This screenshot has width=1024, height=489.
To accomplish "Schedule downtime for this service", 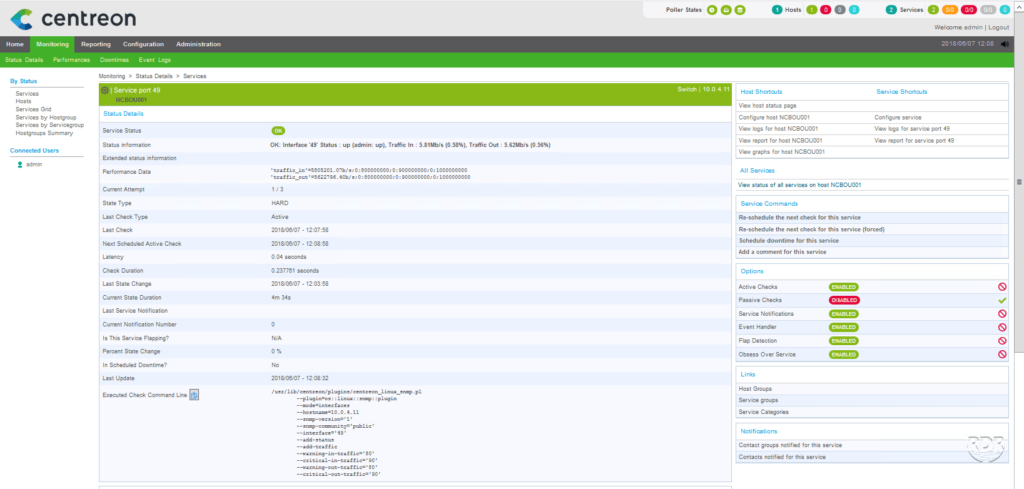I will click(788, 241).
